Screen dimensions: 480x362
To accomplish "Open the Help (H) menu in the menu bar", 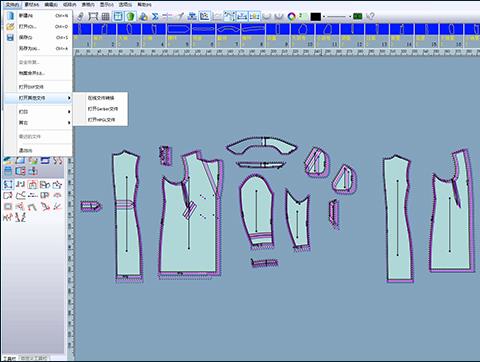I will pos(144,5).
